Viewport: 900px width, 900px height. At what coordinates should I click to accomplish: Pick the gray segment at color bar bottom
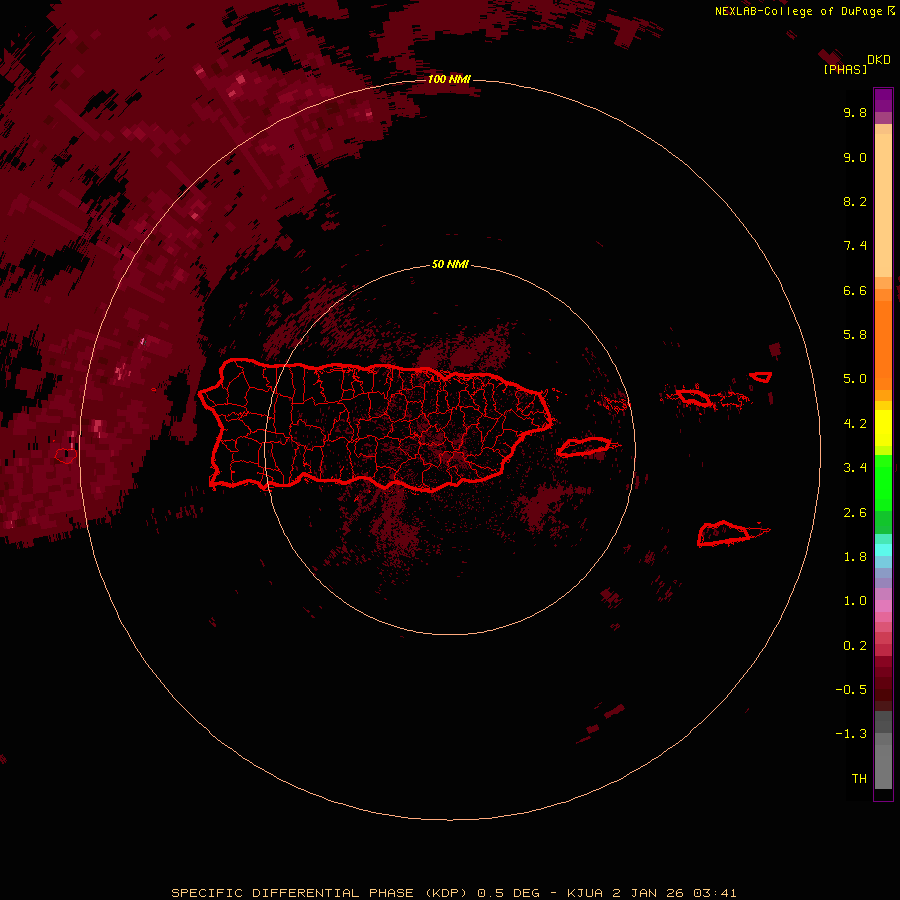coord(883,766)
